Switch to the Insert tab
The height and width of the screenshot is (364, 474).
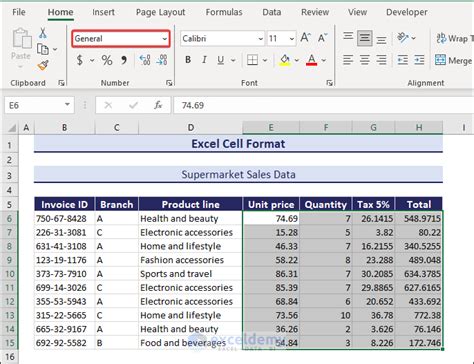point(103,12)
